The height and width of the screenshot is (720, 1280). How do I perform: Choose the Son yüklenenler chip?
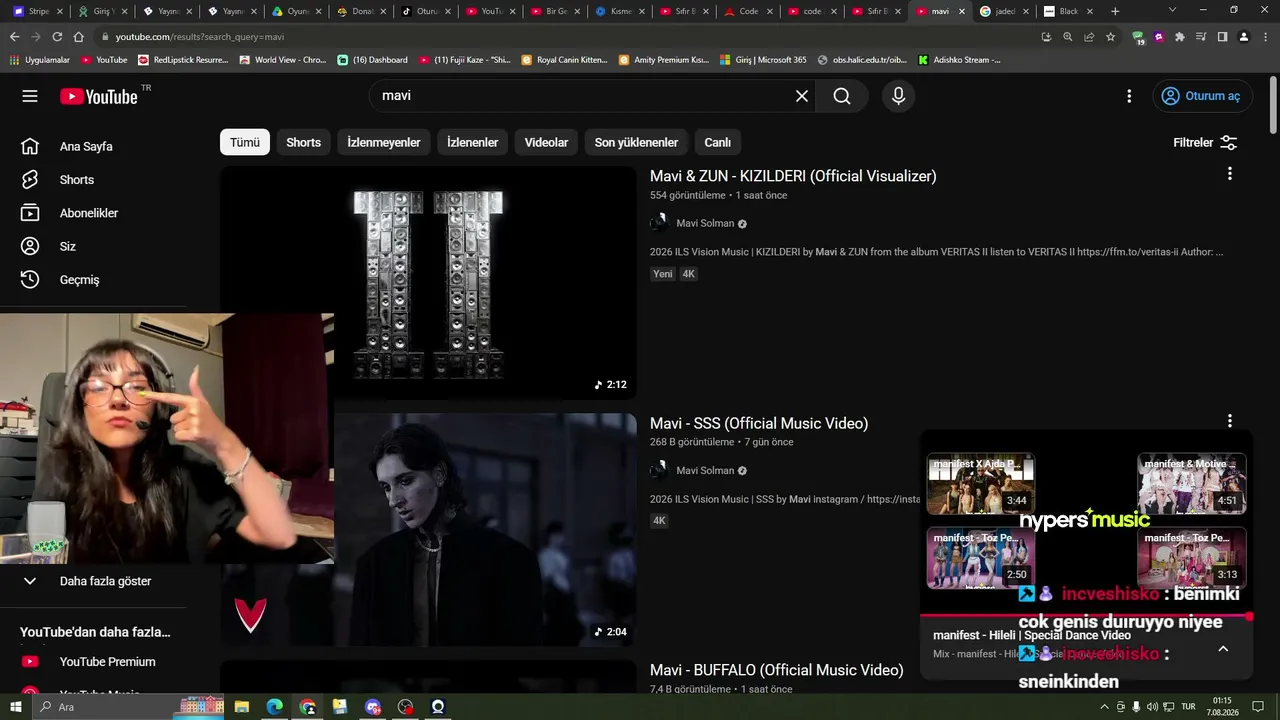(636, 142)
